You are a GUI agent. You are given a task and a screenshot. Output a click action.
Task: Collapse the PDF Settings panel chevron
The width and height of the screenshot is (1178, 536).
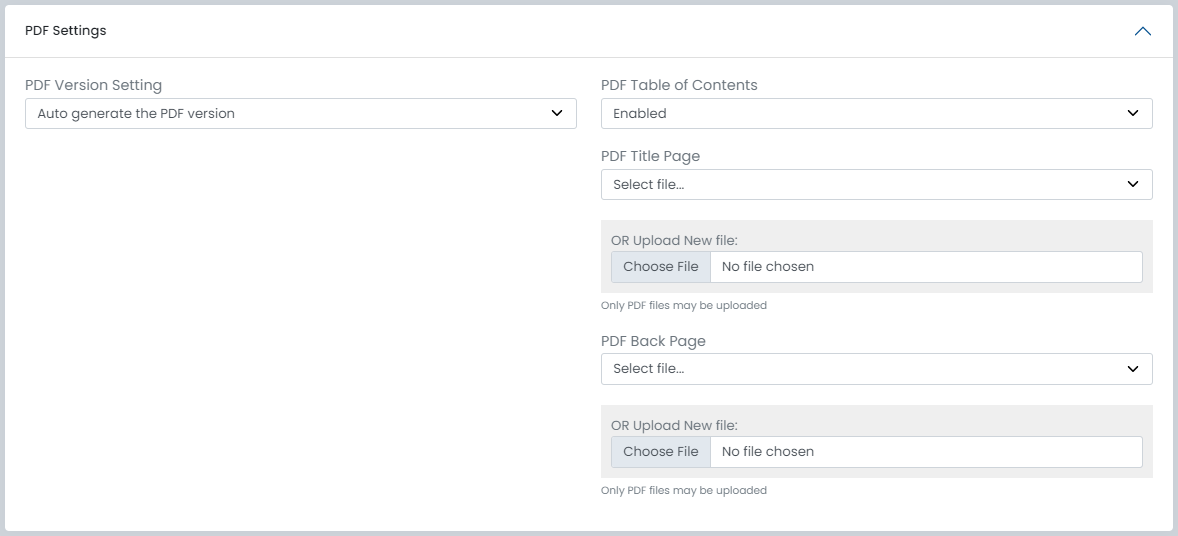tap(1142, 31)
